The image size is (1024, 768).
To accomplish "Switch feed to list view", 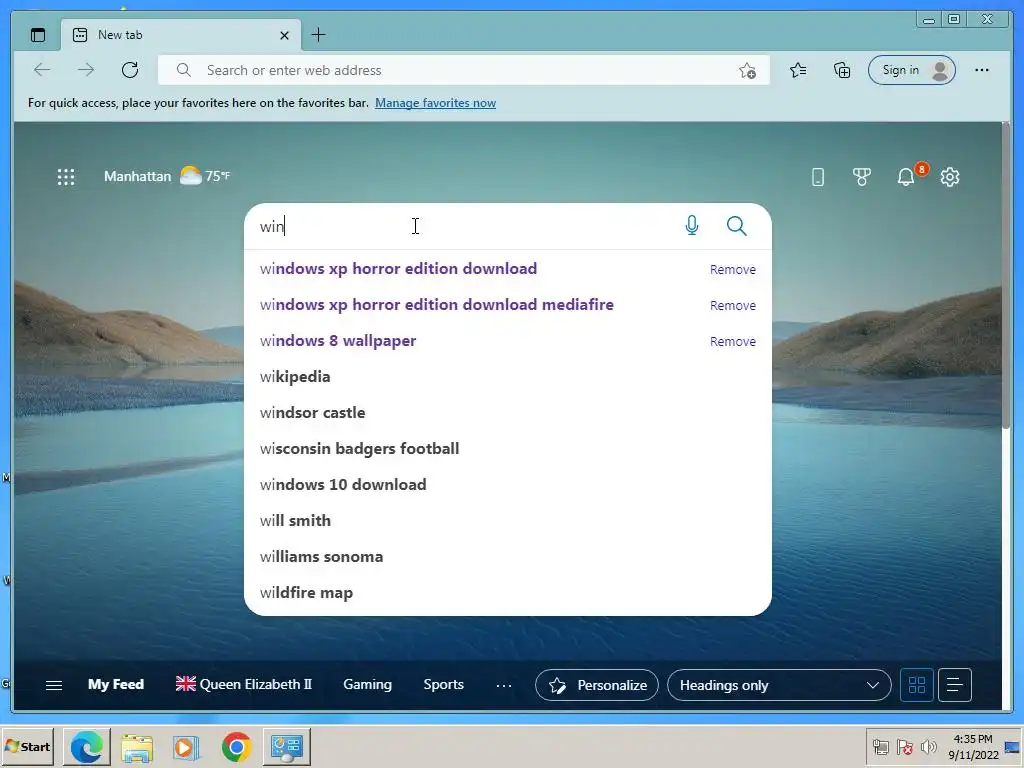I will (955, 685).
